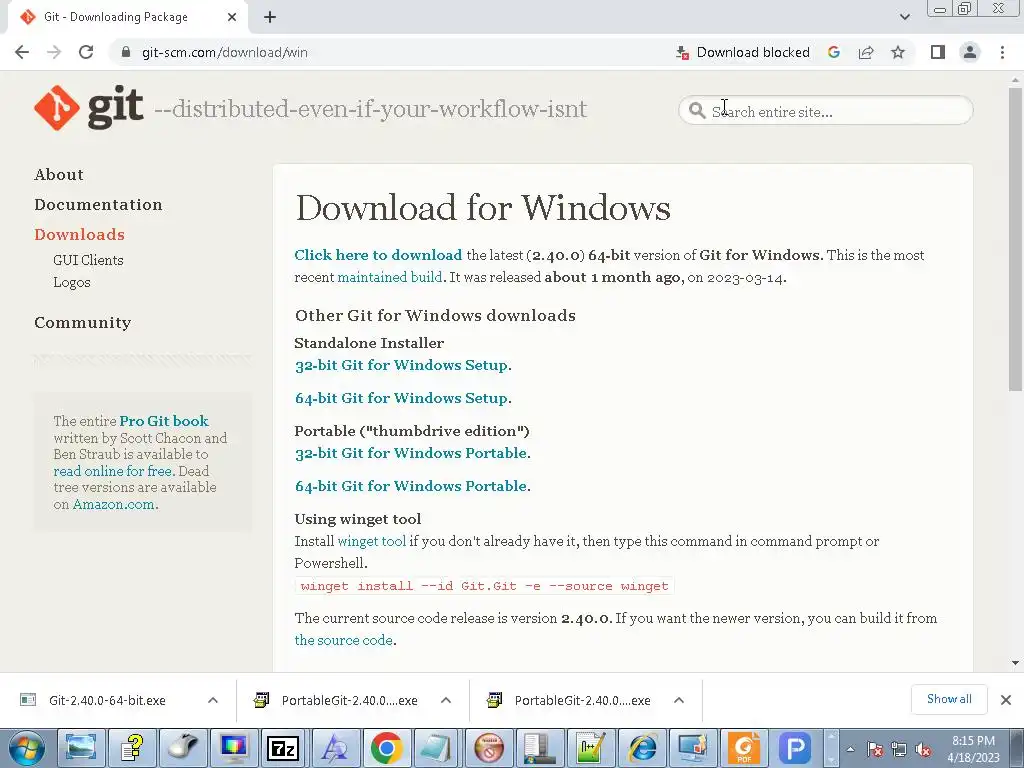The image size is (1024, 768).
Task: Click read online for free link
Action: 113,471
